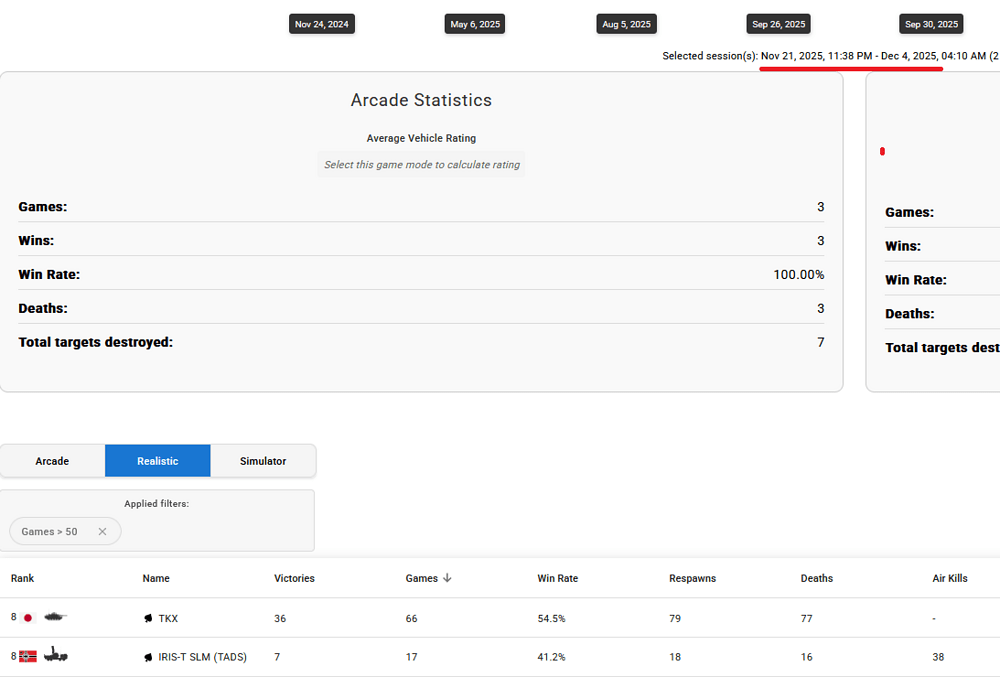1000x677 pixels.
Task: Sort table by Win Rate column
Action: tap(557, 578)
